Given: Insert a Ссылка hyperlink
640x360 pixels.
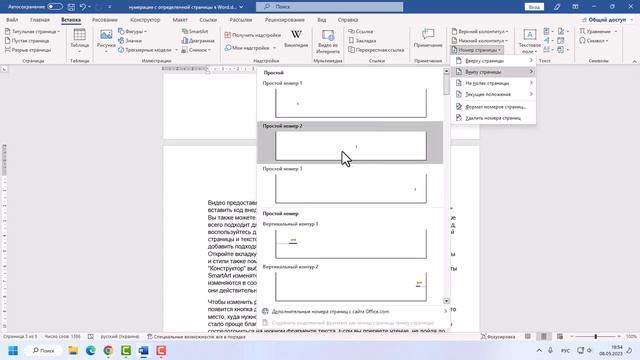Looking at the screenshot, I should tap(361, 31).
